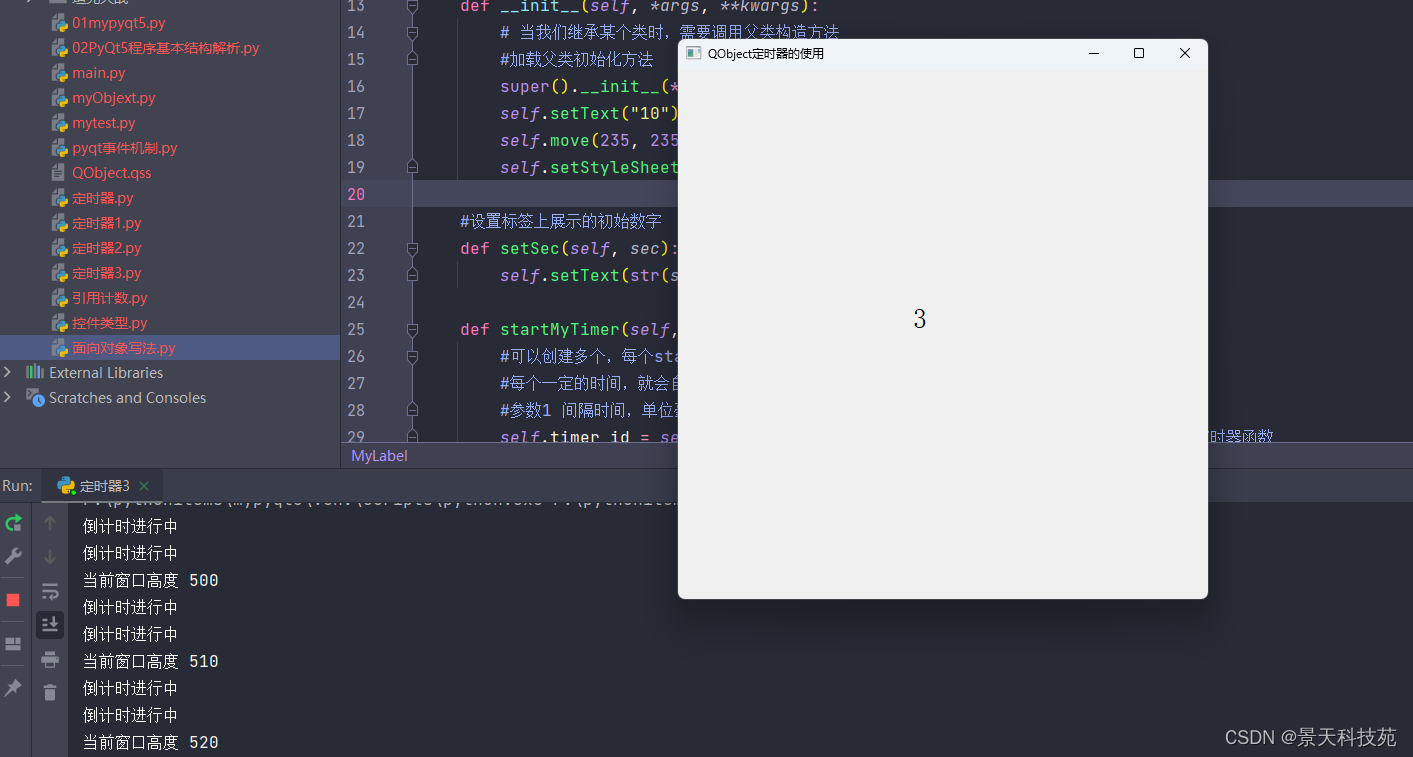Maximize the QObject定时器的使用 window
This screenshot has width=1413, height=757.
[1139, 53]
